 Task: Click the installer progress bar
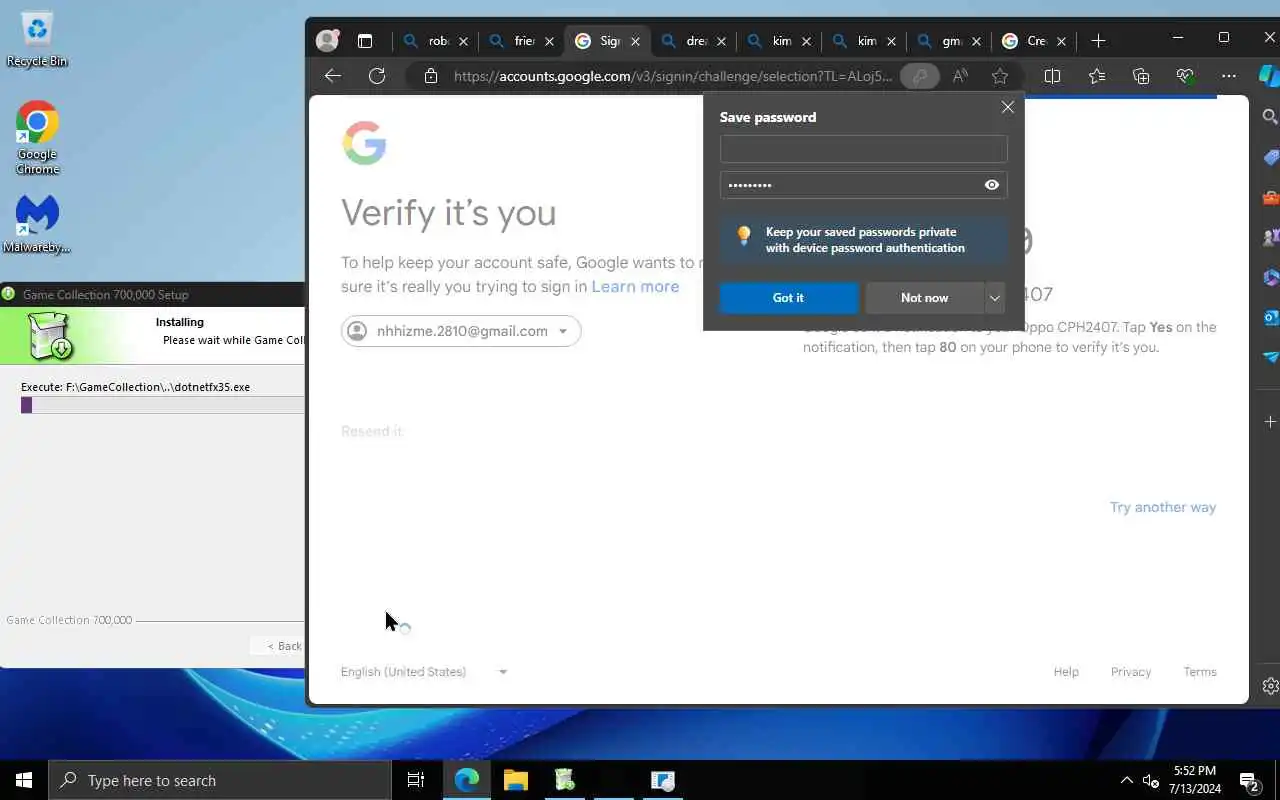[x=162, y=405]
